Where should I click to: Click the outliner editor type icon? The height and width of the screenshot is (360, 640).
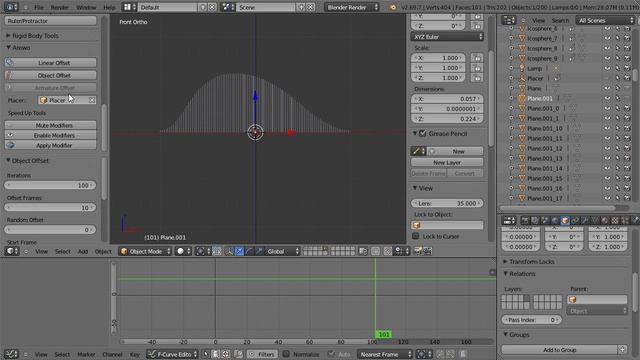click(509, 20)
